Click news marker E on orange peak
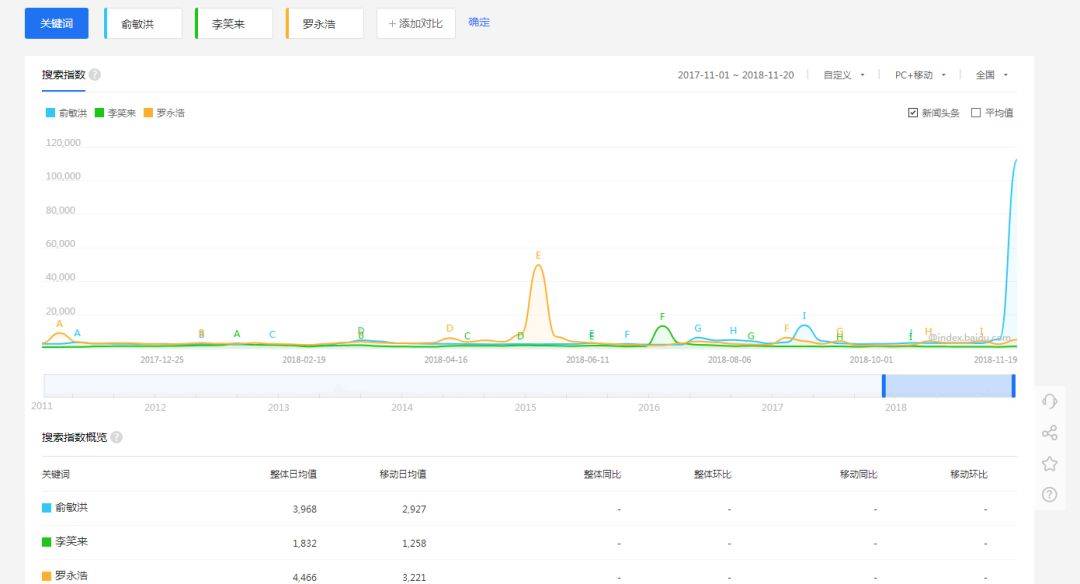Image resolution: width=1080 pixels, height=584 pixels. point(538,256)
